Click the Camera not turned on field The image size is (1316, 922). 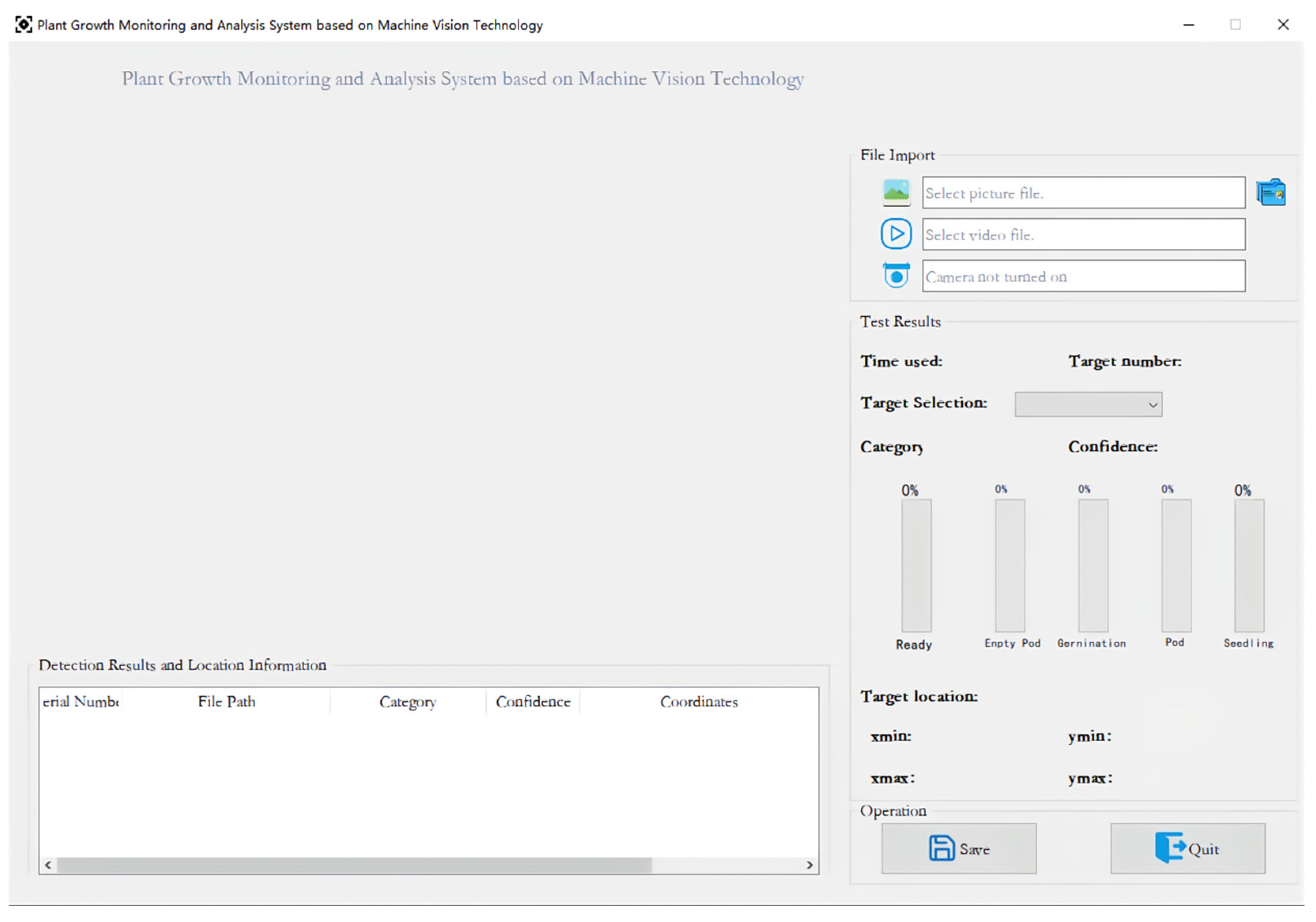point(1083,276)
